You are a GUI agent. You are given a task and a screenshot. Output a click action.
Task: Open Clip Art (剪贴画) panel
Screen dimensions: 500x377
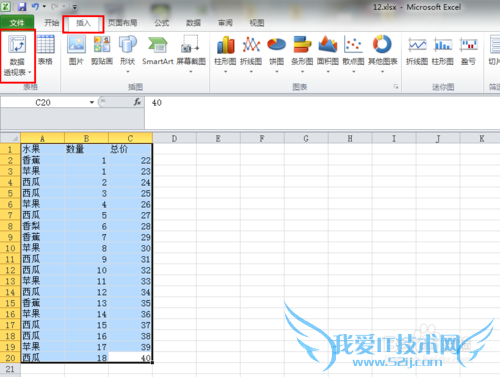pyautogui.click(x=102, y=50)
